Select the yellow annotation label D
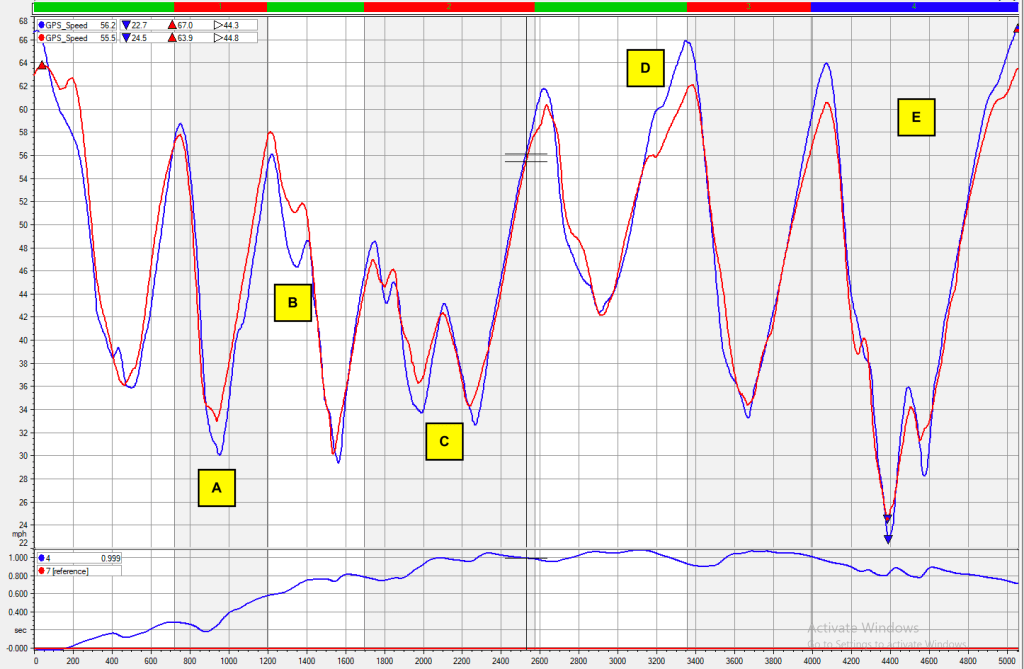Screen dimensions: 1024x669 [645, 68]
